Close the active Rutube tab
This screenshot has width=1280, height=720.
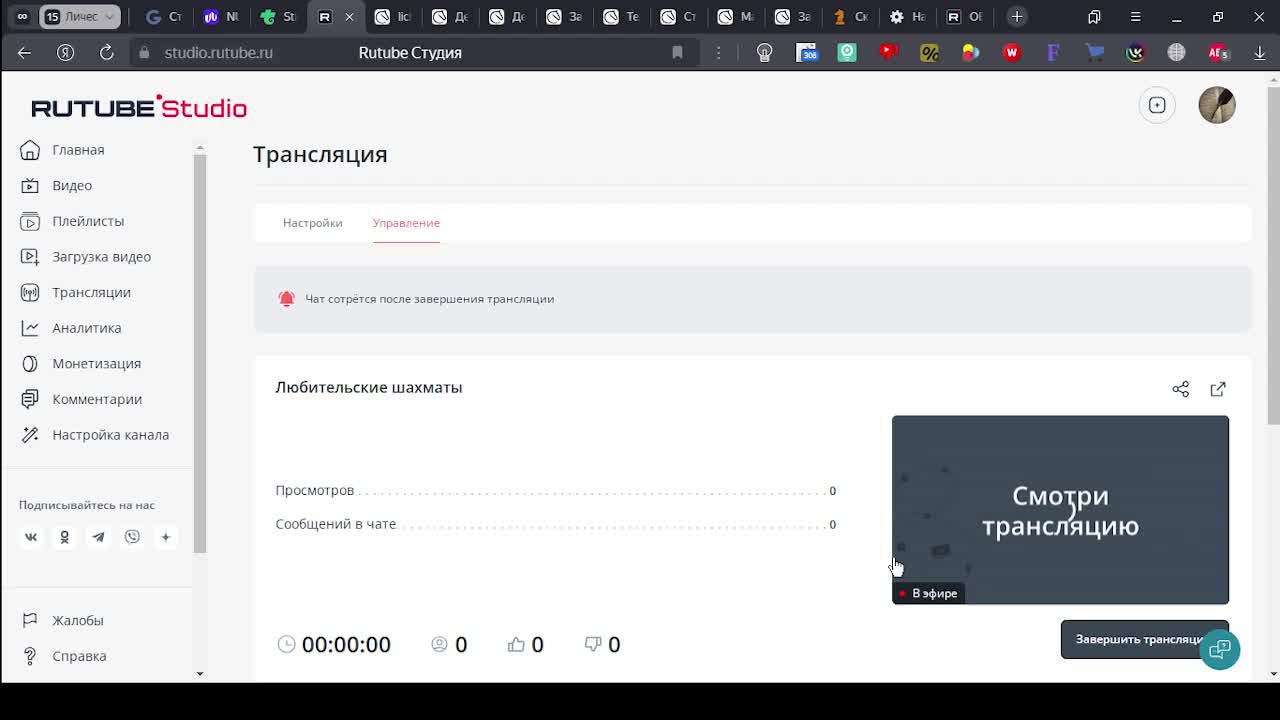pos(349,17)
